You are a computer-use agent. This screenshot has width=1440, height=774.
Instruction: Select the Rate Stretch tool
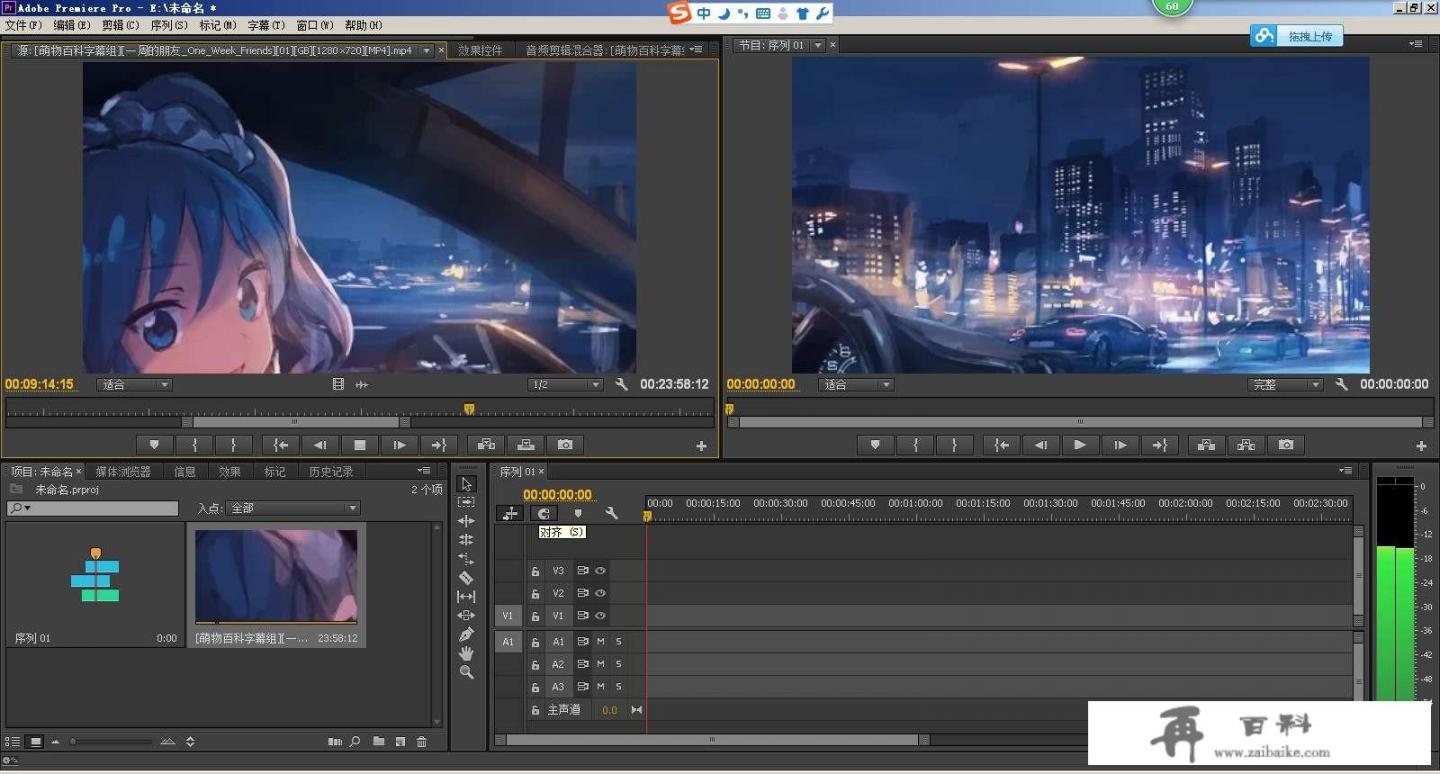[466, 559]
